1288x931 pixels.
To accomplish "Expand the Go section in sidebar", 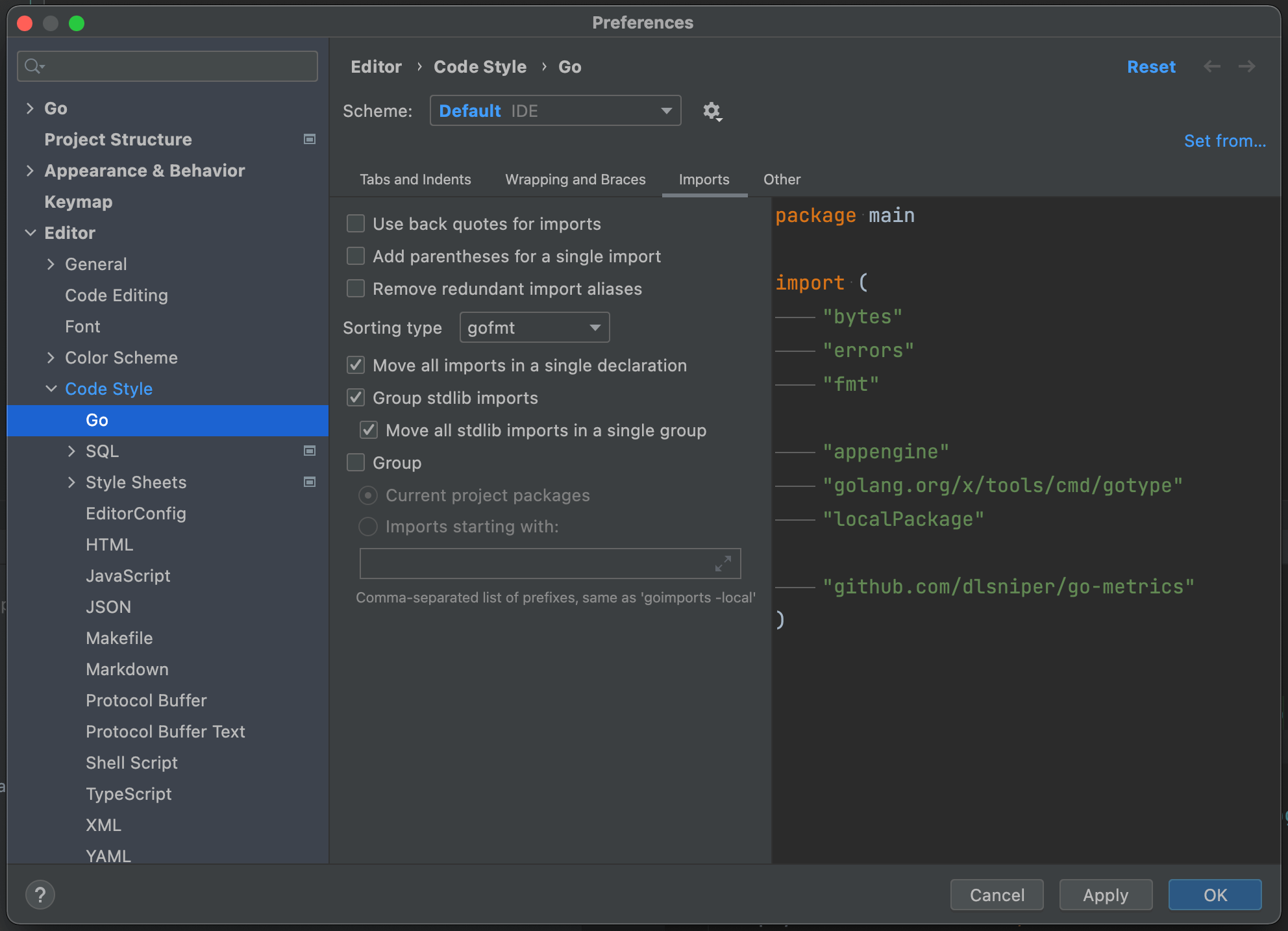I will coord(30,108).
